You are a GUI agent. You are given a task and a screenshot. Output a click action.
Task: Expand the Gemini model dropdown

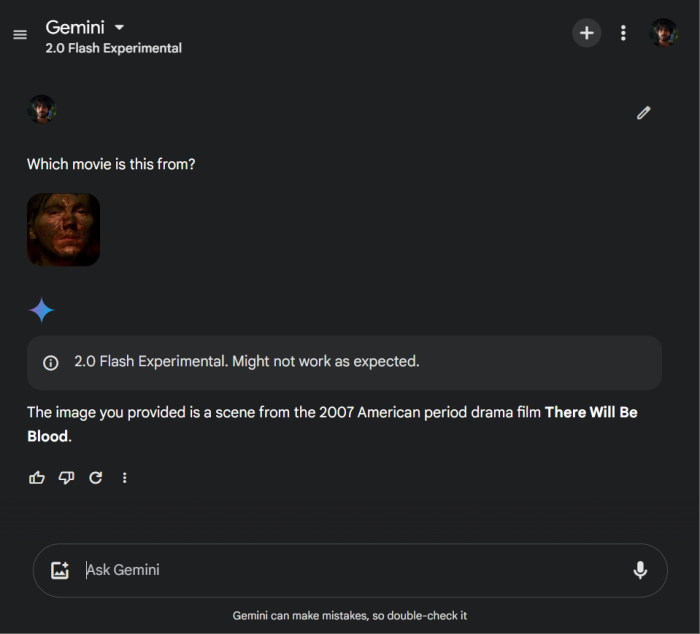click(x=120, y=27)
